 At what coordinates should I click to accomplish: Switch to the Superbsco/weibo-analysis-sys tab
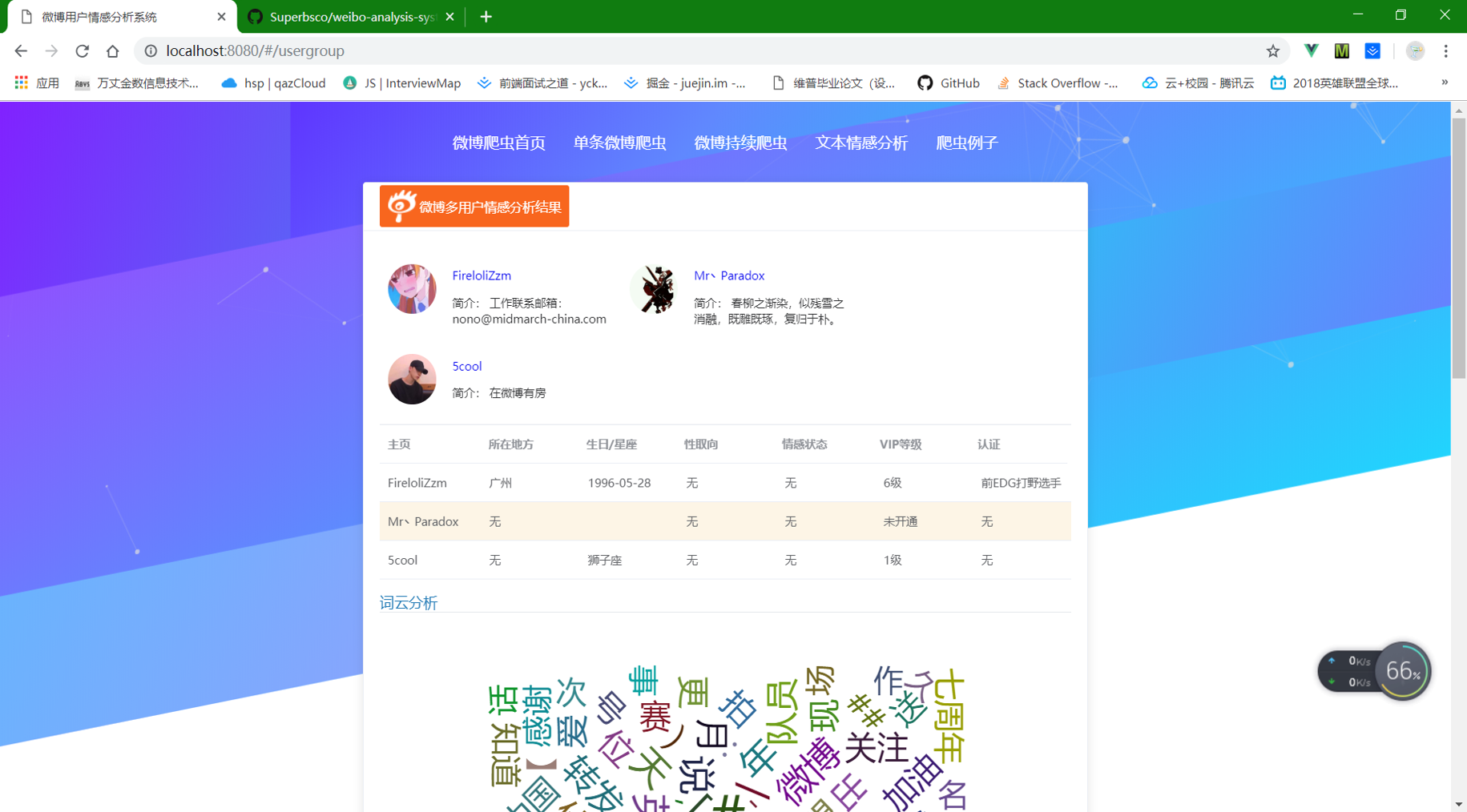352,17
